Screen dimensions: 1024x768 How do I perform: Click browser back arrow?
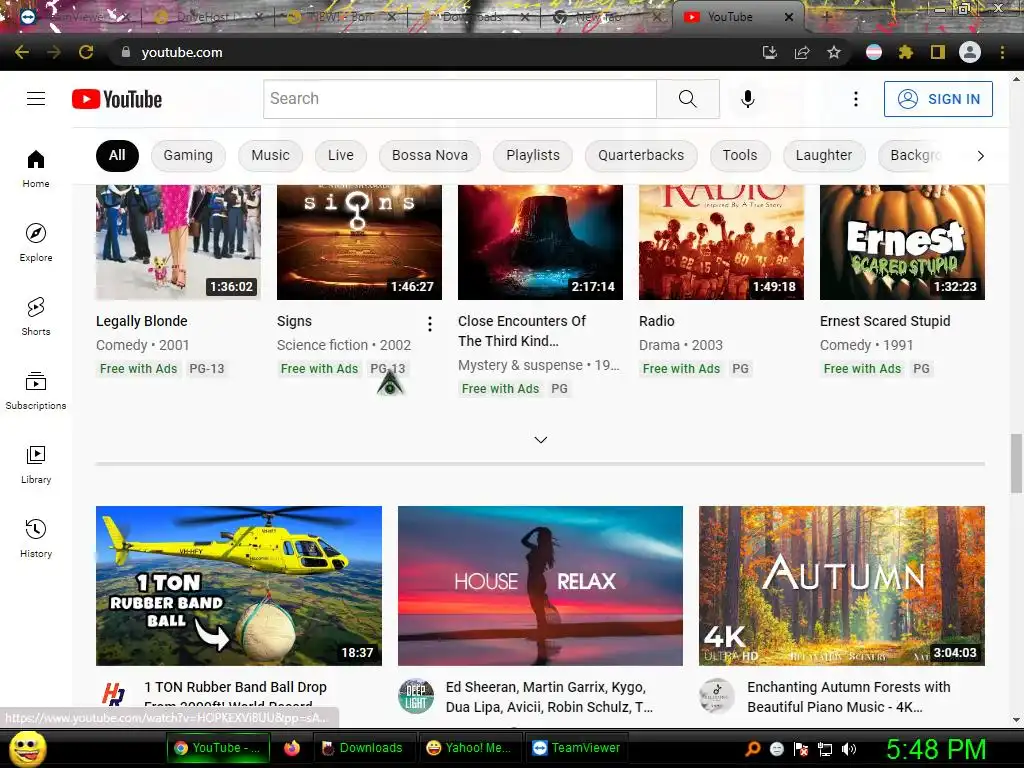click(x=22, y=52)
